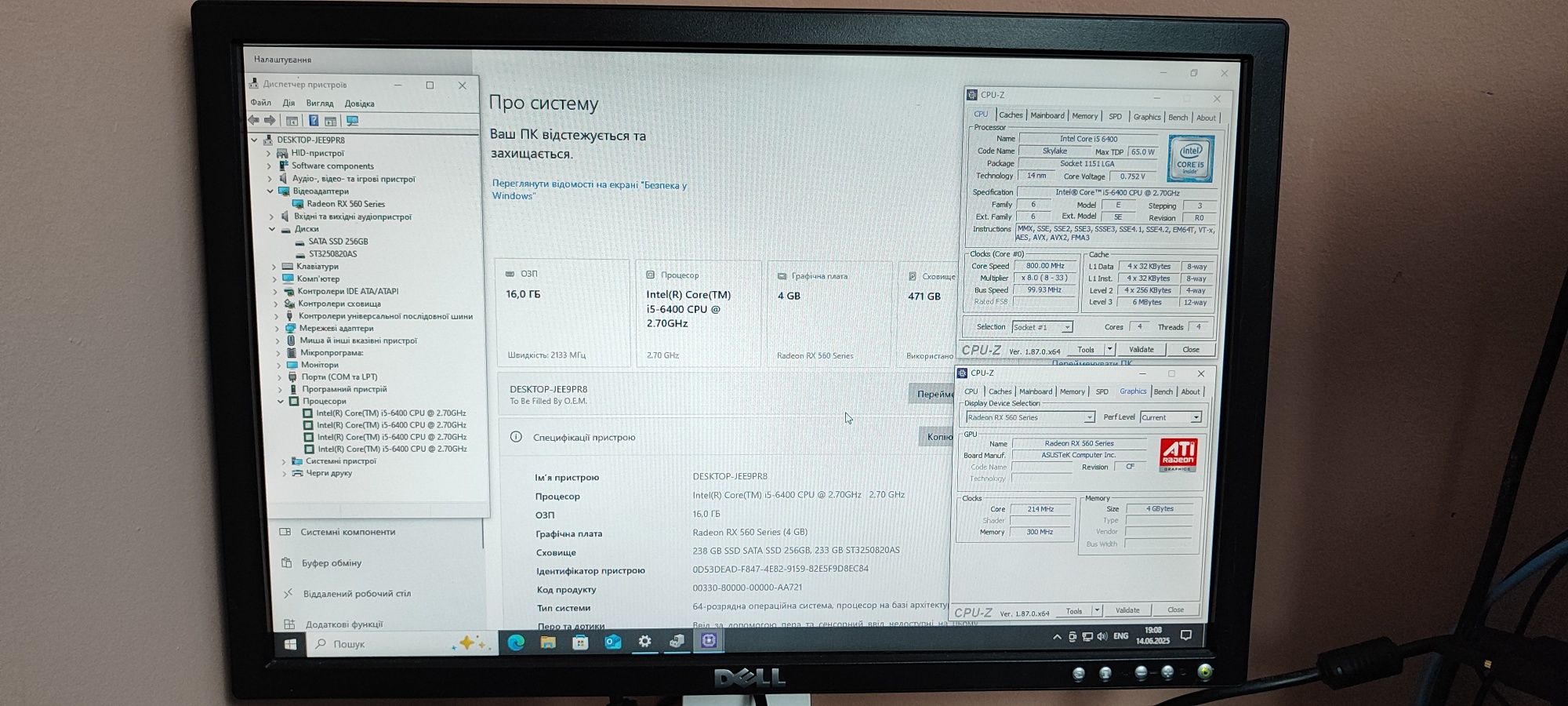The image size is (1568, 706).
Task: Click volume speaker icon in system tray
Action: pos(1102,636)
